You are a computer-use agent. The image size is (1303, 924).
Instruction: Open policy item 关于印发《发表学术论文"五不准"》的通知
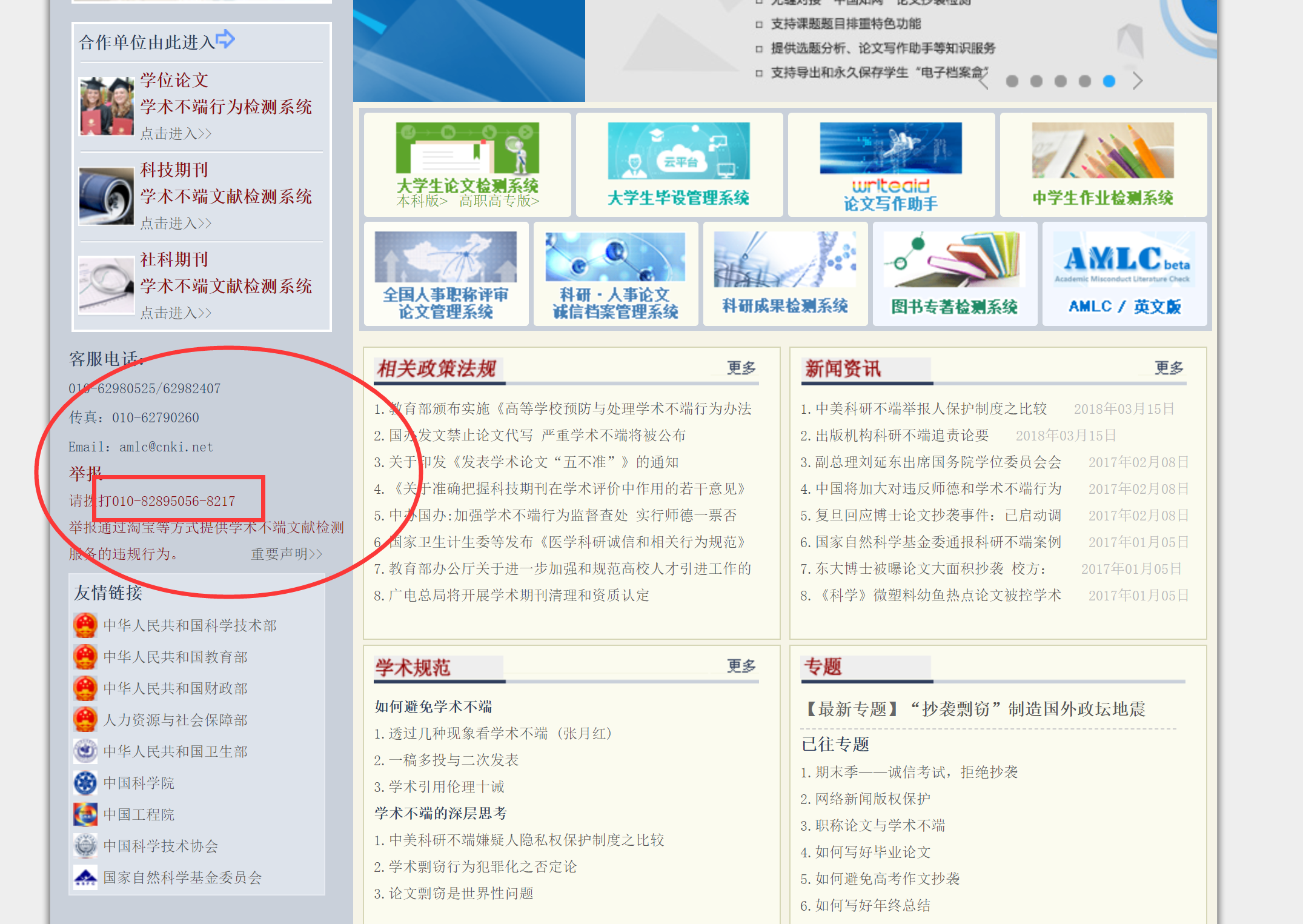pos(533,462)
